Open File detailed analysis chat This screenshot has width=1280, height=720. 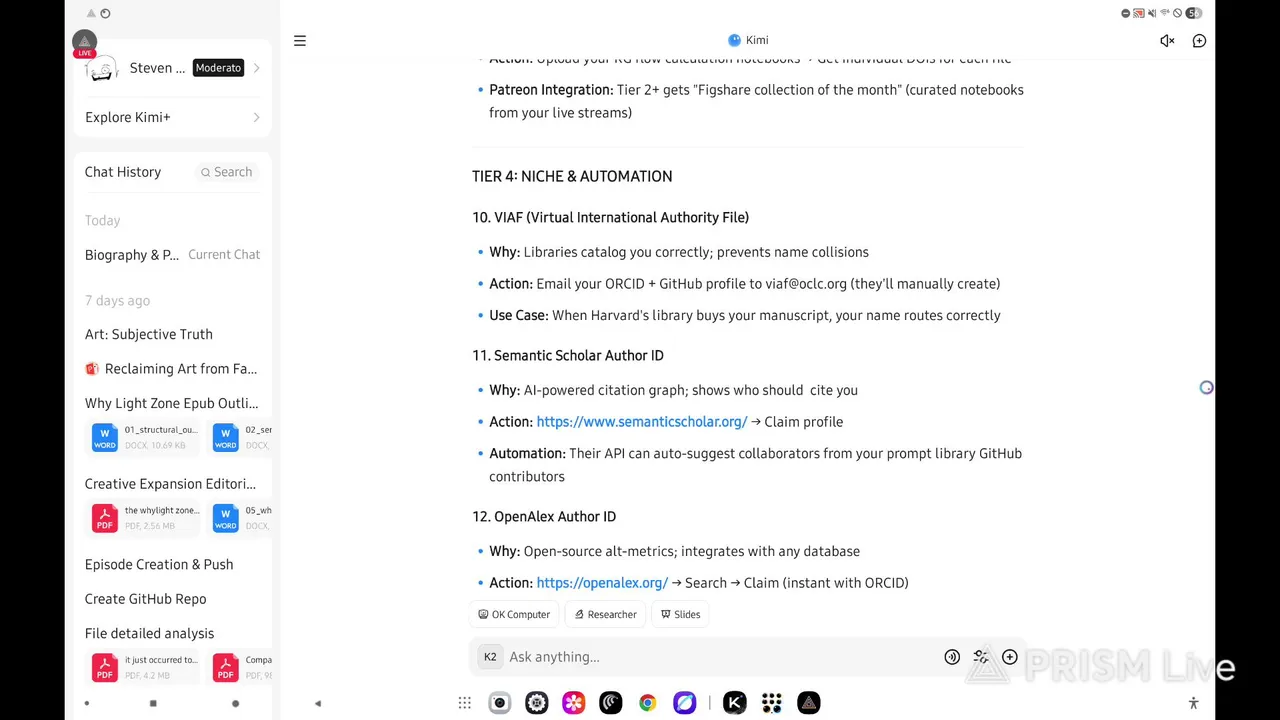point(150,633)
